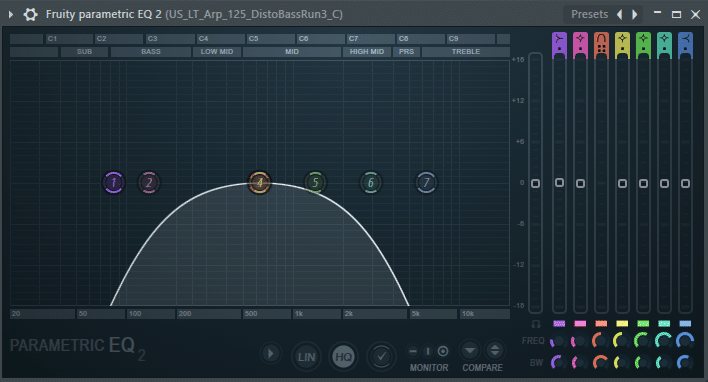708x382 pixels.
Task: Click the COMPARE swap arrows button
Action: [x=495, y=350]
